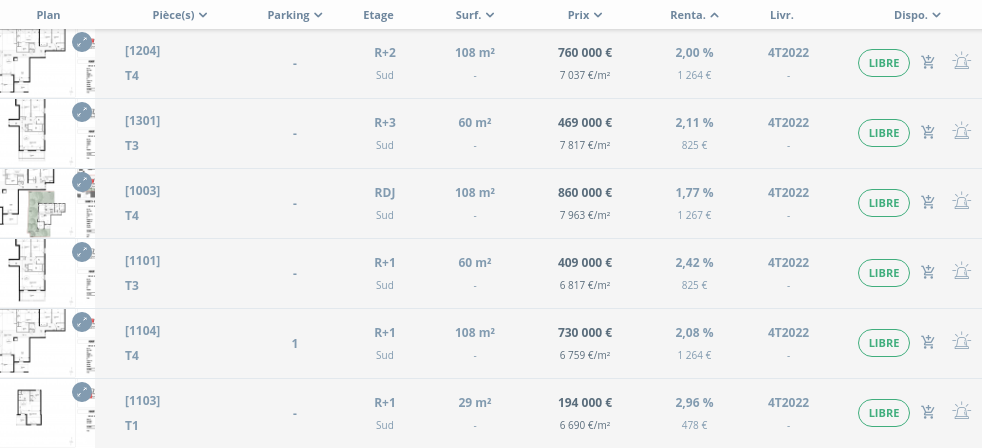The height and width of the screenshot is (448, 982).
Task: Click LIBRE button for lot 1301
Action: 884,133
